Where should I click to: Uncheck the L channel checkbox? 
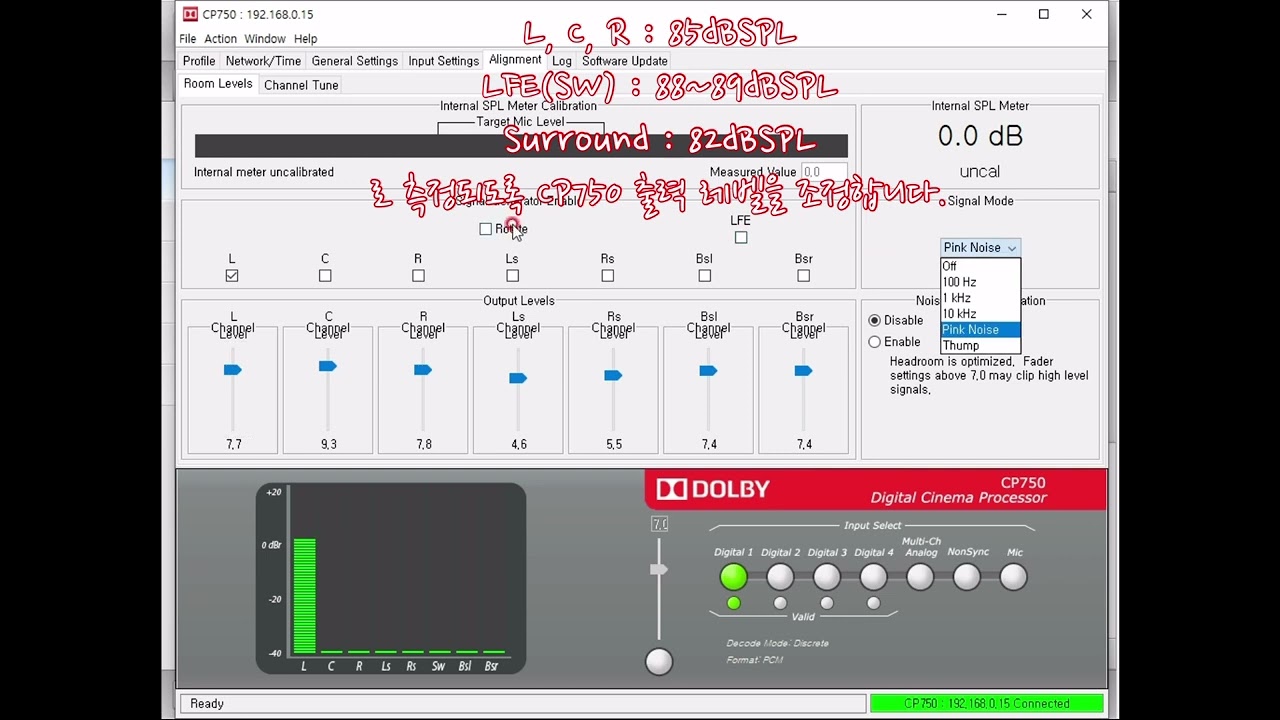(x=232, y=276)
